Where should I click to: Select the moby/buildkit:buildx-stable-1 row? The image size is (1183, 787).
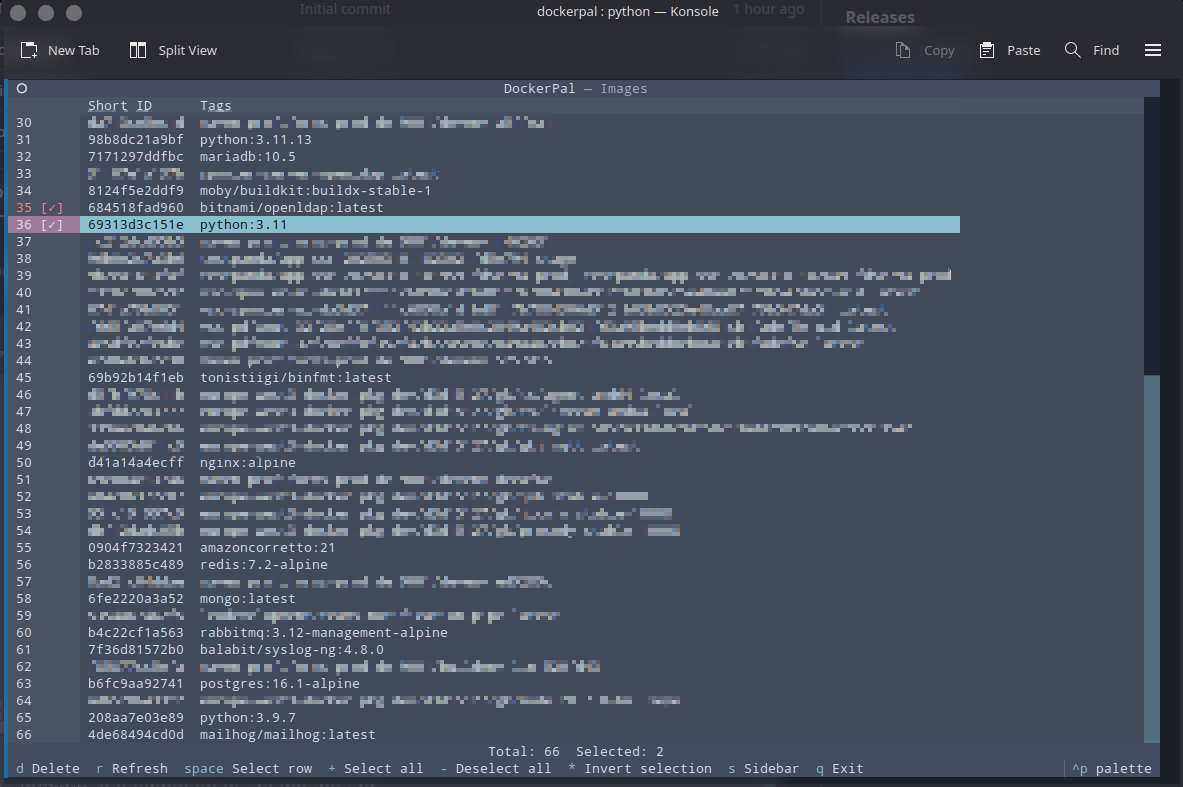(484, 191)
